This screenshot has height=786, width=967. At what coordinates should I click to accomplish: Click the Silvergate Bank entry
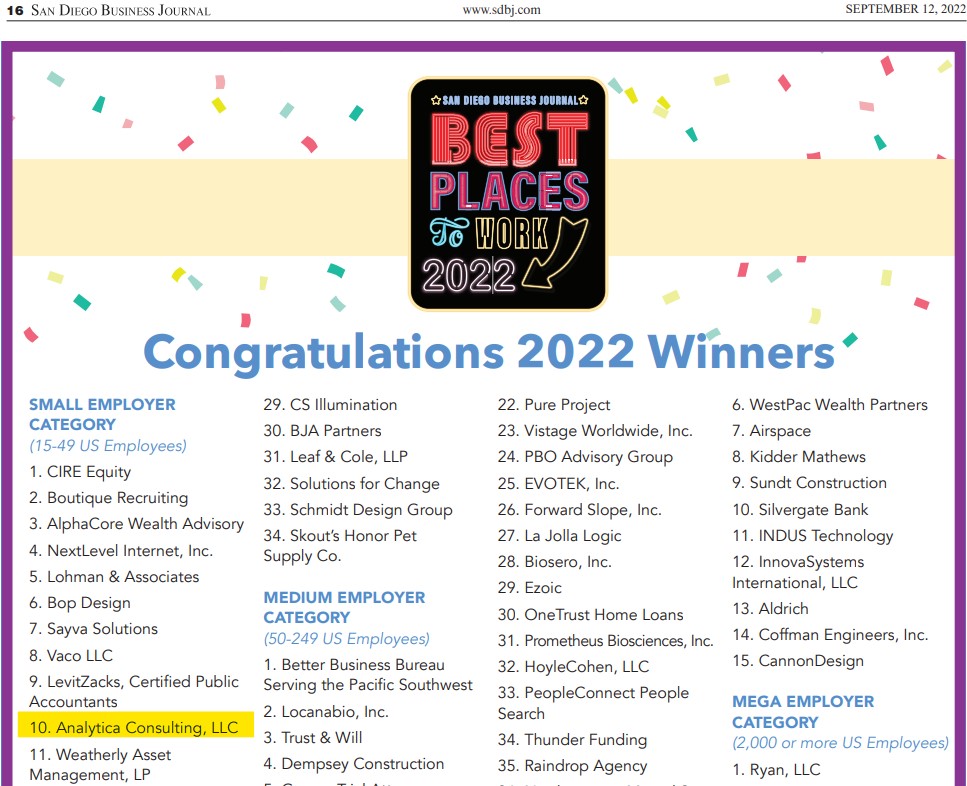800,510
